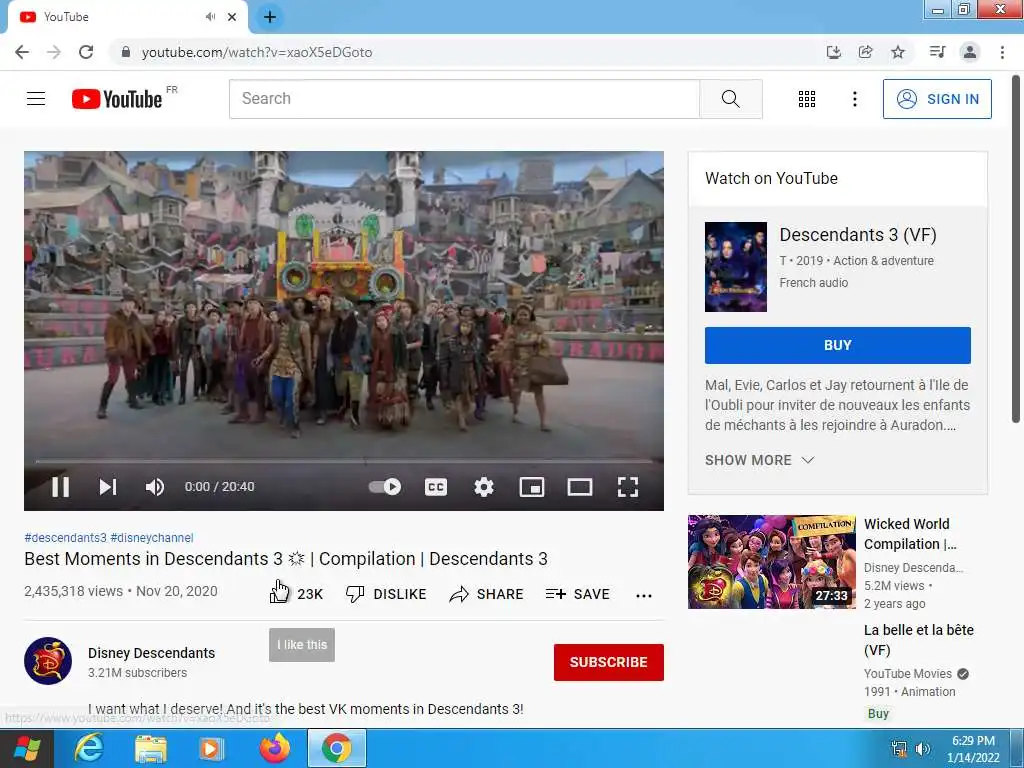
Task: Open Chrome media controls icon
Action: tap(937, 52)
